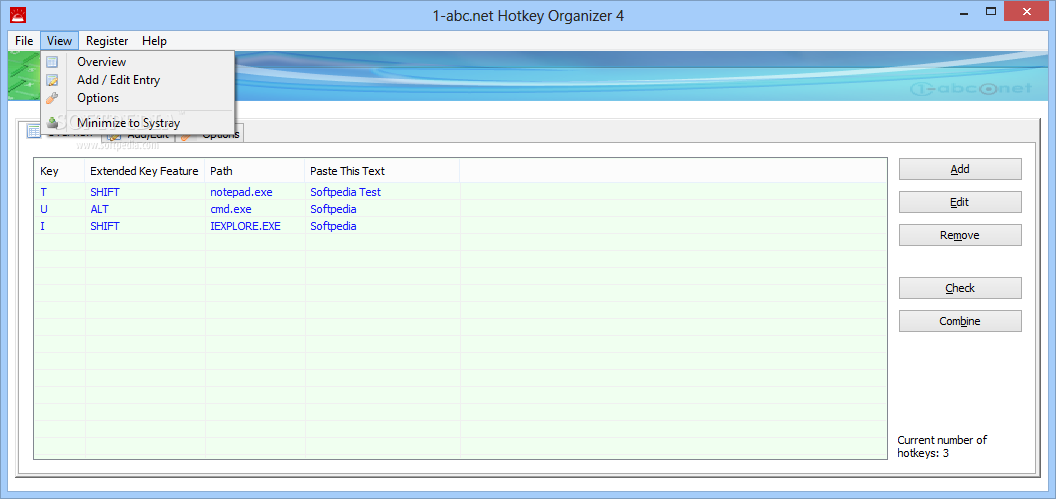The width and height of the screenshot is (1056, 499).
Task: Open the File menu
Action: click(x=24, y=41)
